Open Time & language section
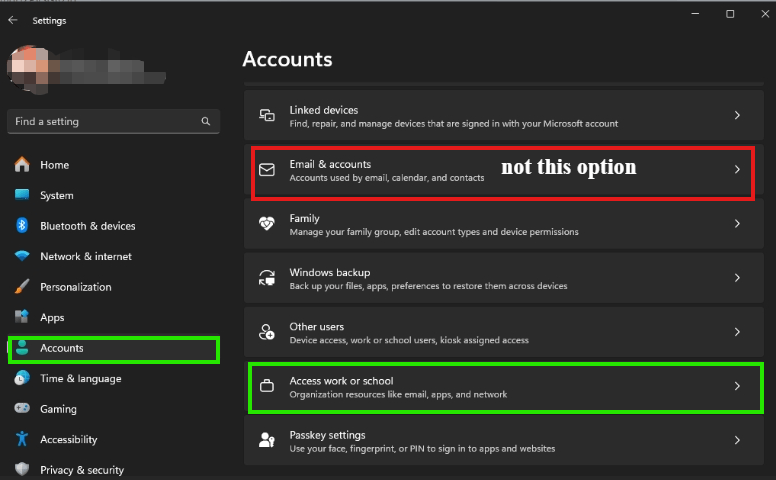Image resolution: width=776 pixels, height=480 pixels. click(113, 379)
